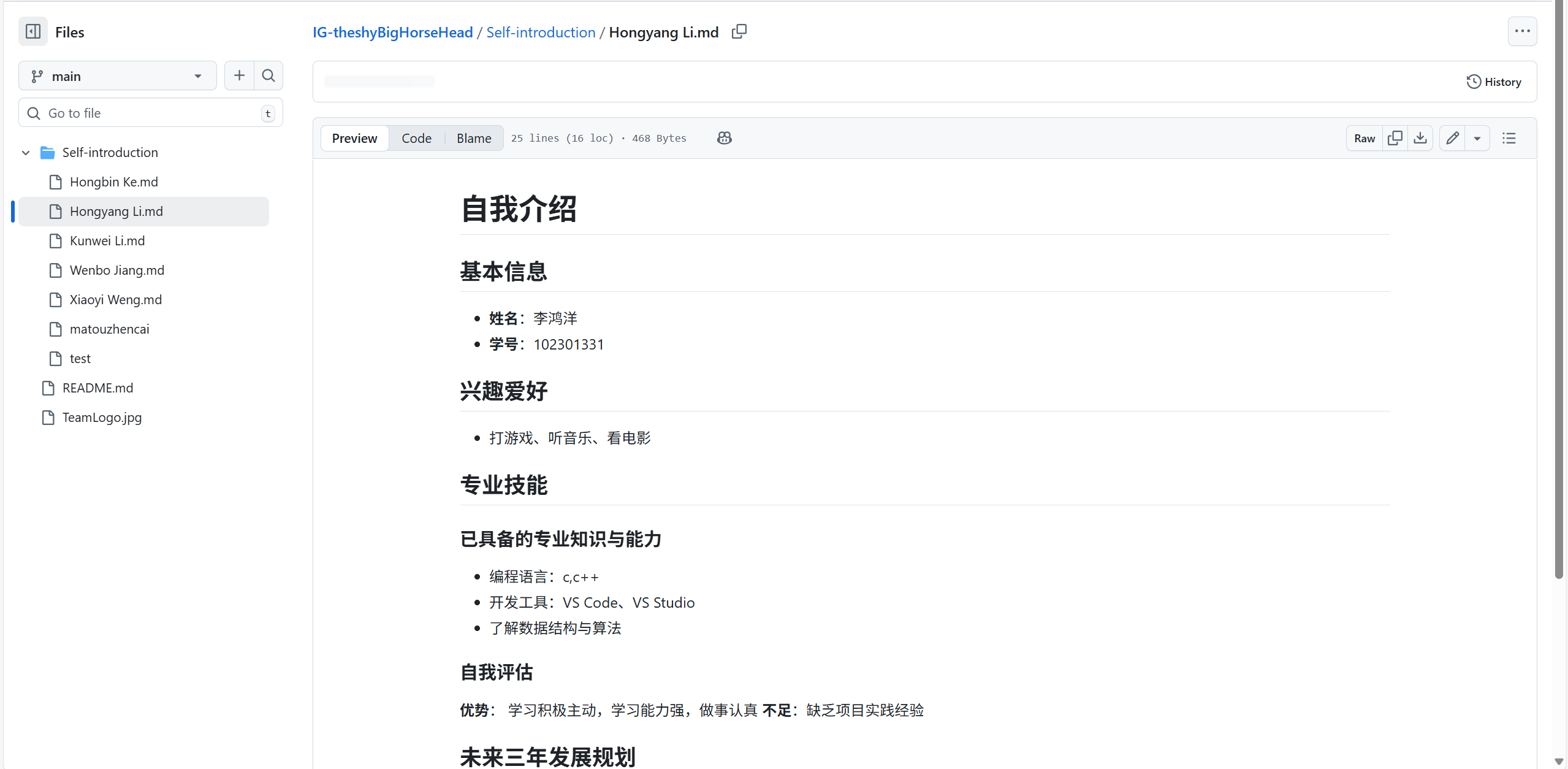Edit this file with the pencil icon
Viewport: 1568px width, 769px height.
click(x=1452, y=138)
